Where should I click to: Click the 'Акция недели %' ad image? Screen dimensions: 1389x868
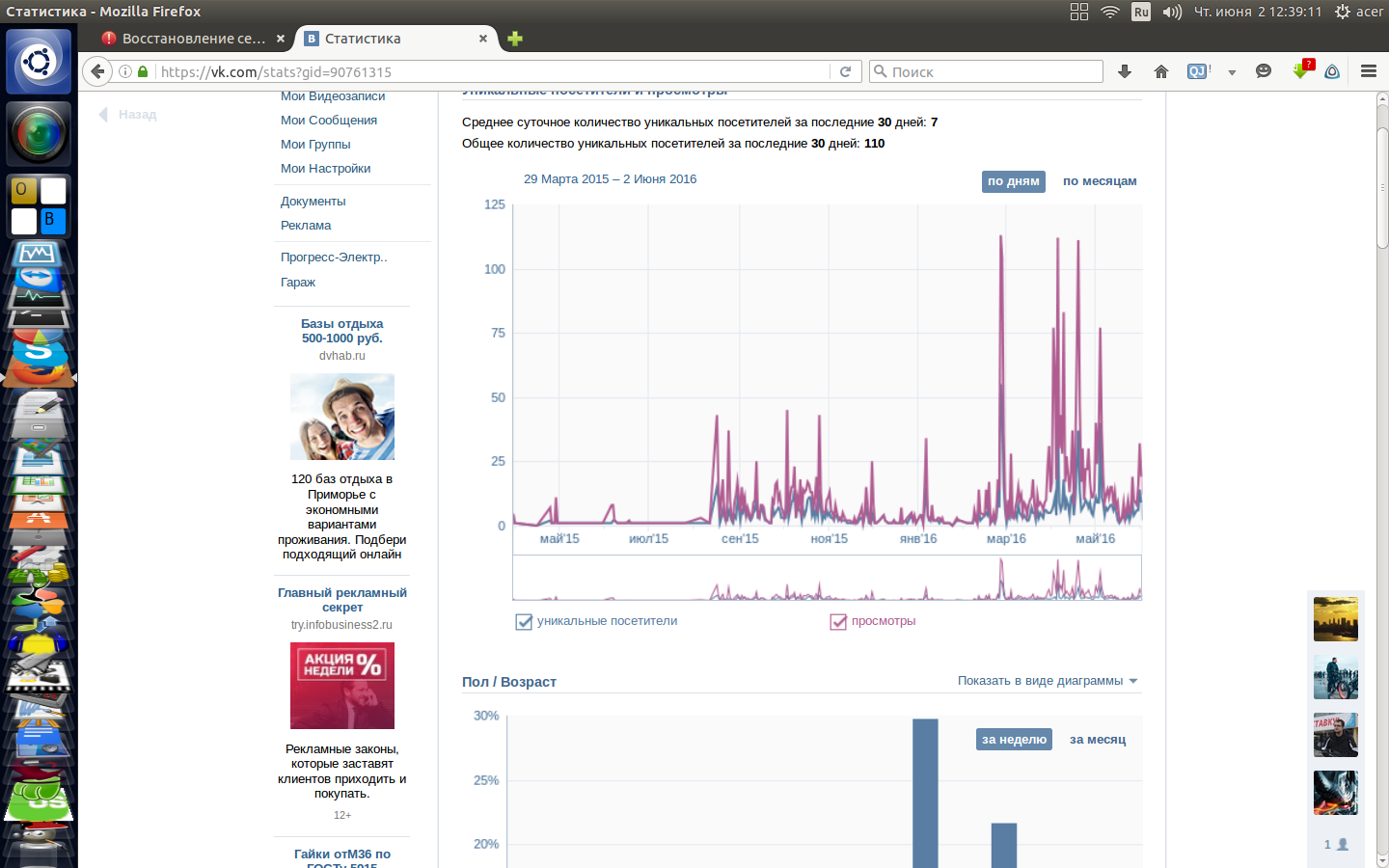tap(342, 686)
